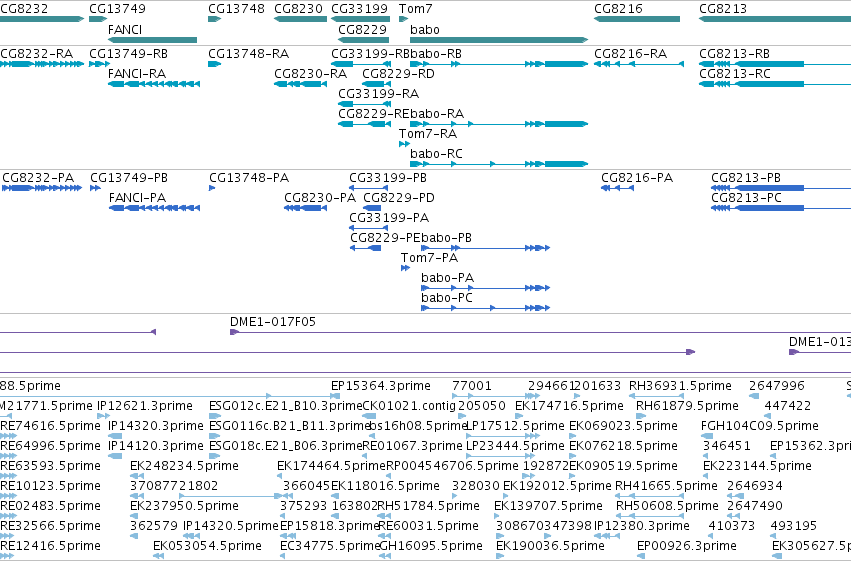
Task: Select the babo gene bar in gene track
Action: (499, 40)
